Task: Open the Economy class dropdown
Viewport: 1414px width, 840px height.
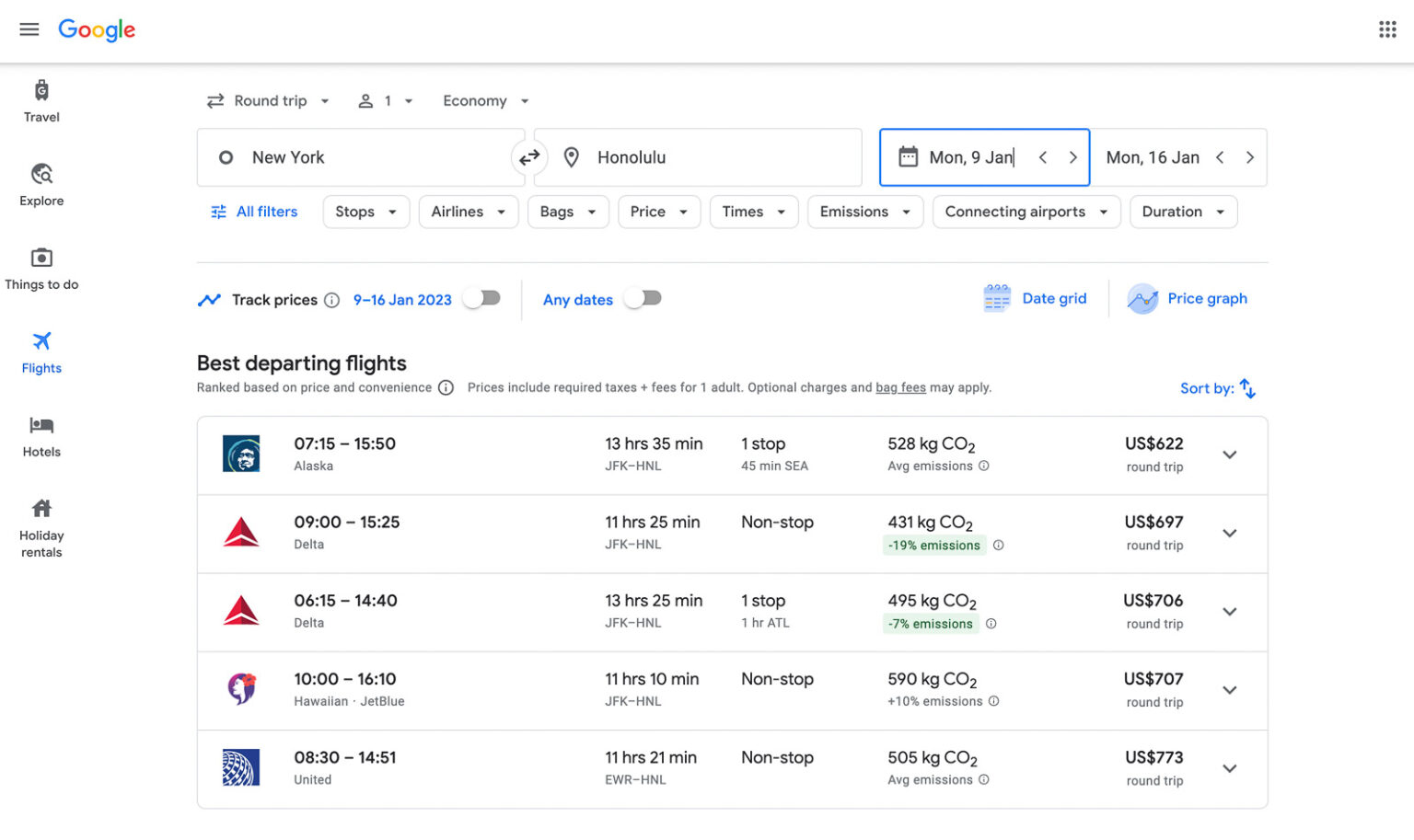Action: 485,101
